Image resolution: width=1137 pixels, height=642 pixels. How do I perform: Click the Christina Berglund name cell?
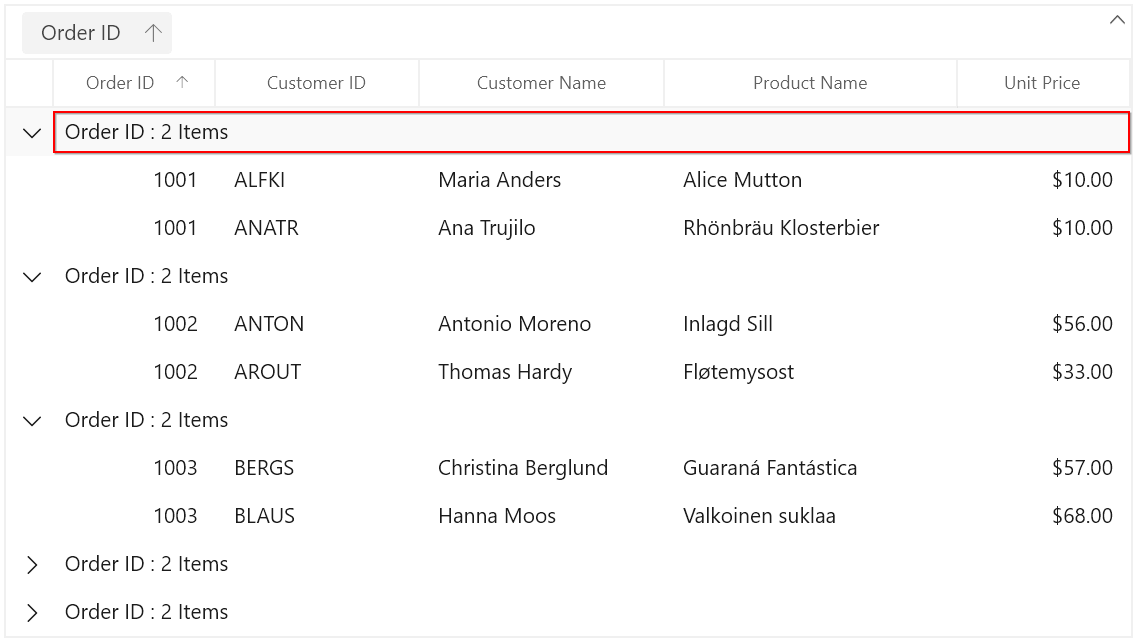[542, 468]
